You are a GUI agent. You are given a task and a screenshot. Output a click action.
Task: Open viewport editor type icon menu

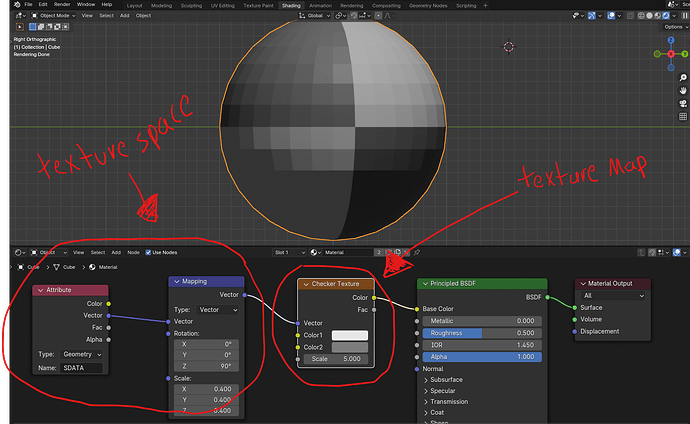[20, 15]
